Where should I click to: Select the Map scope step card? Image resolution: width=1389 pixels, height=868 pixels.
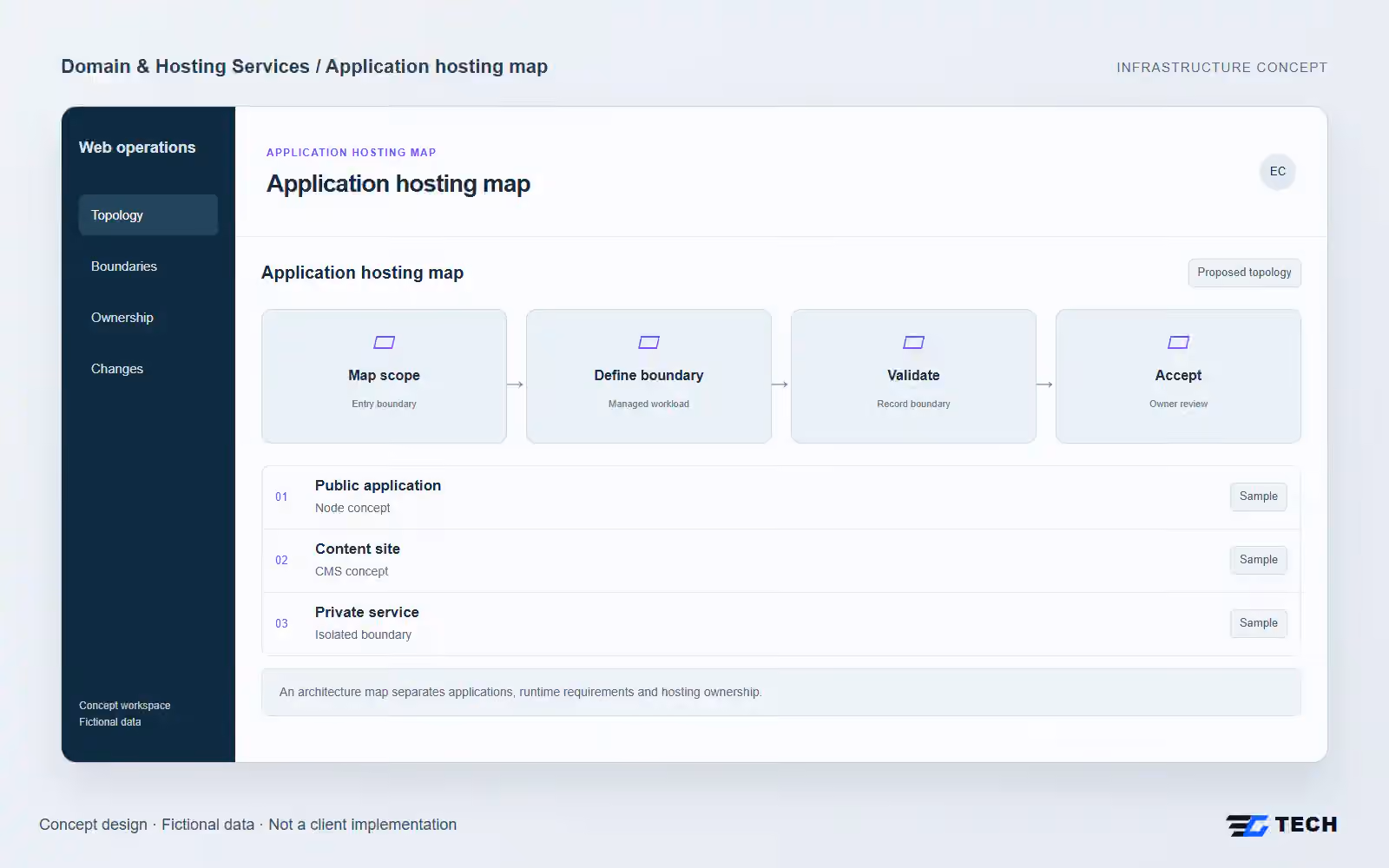384,376
